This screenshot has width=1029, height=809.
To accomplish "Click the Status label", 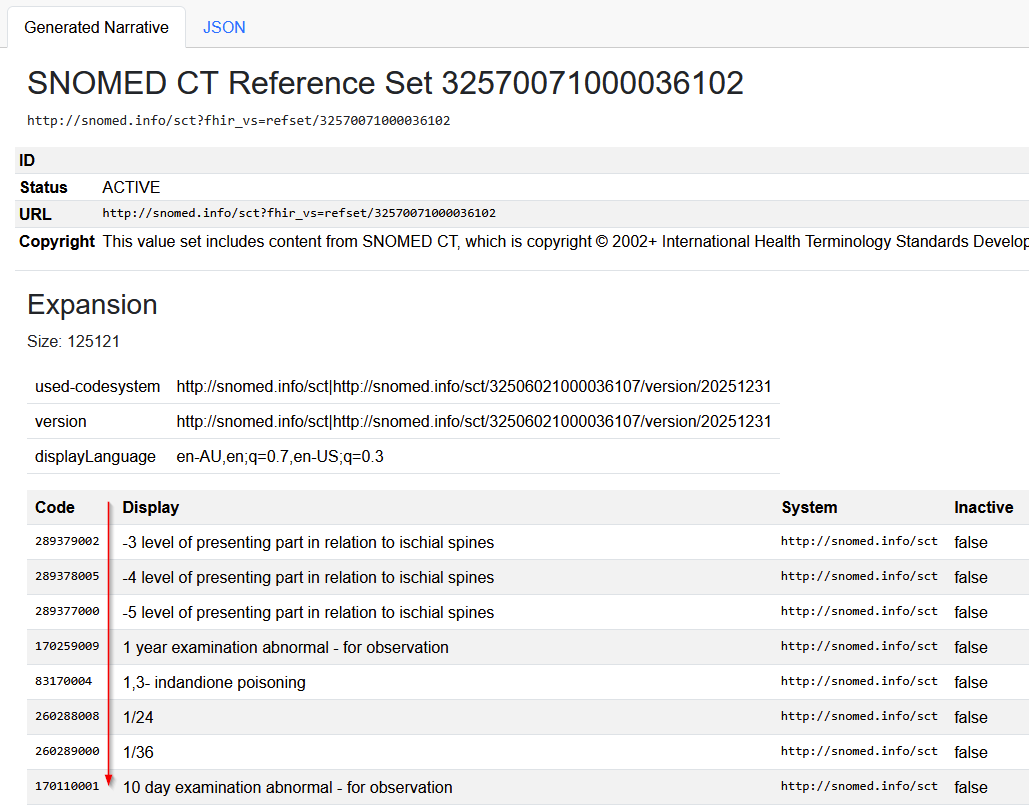I will coord(43,188).
